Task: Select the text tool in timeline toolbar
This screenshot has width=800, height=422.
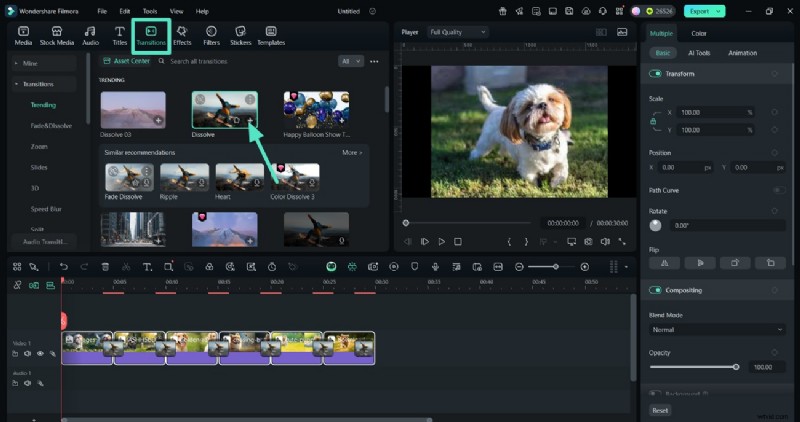Action: (x=147, y=267)
